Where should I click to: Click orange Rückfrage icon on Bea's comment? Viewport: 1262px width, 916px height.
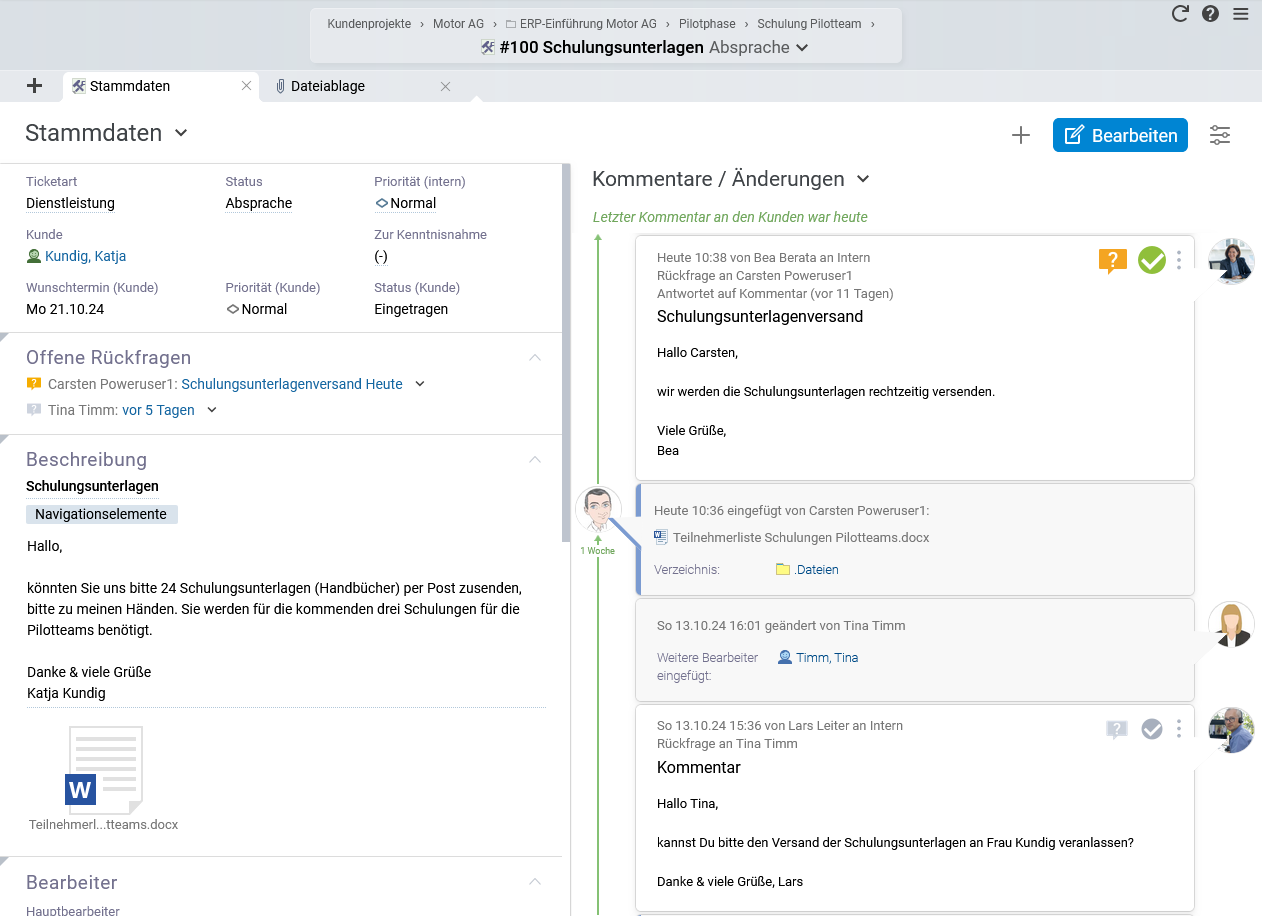click(1112, 261)
